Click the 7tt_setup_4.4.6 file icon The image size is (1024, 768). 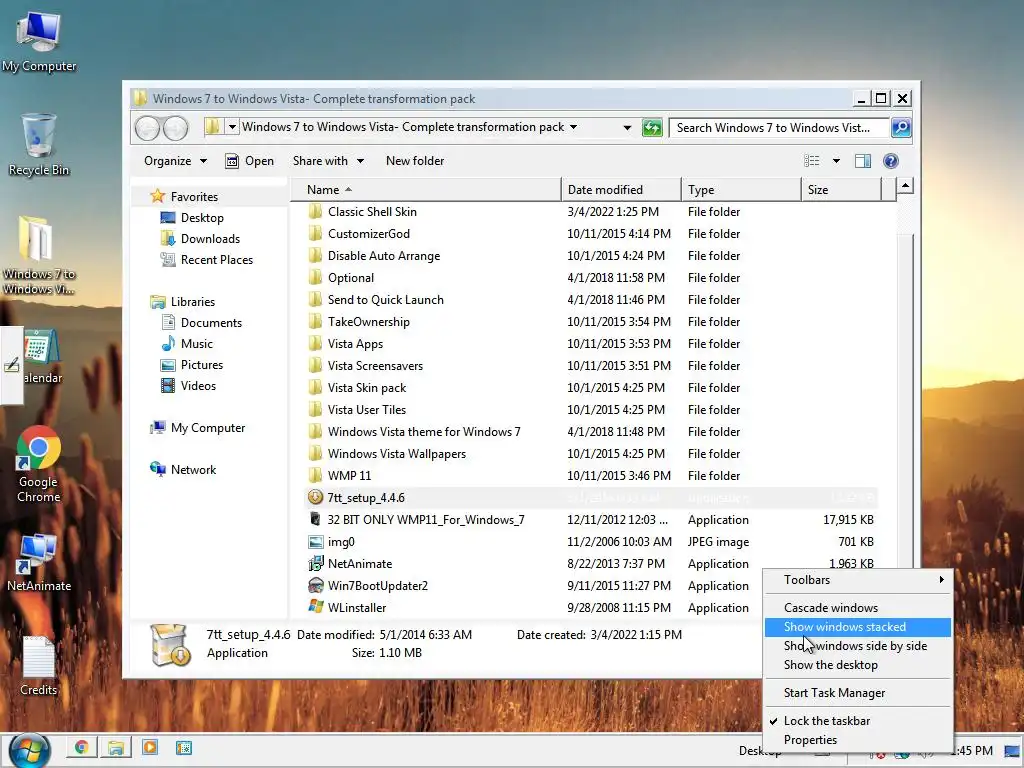315,498
